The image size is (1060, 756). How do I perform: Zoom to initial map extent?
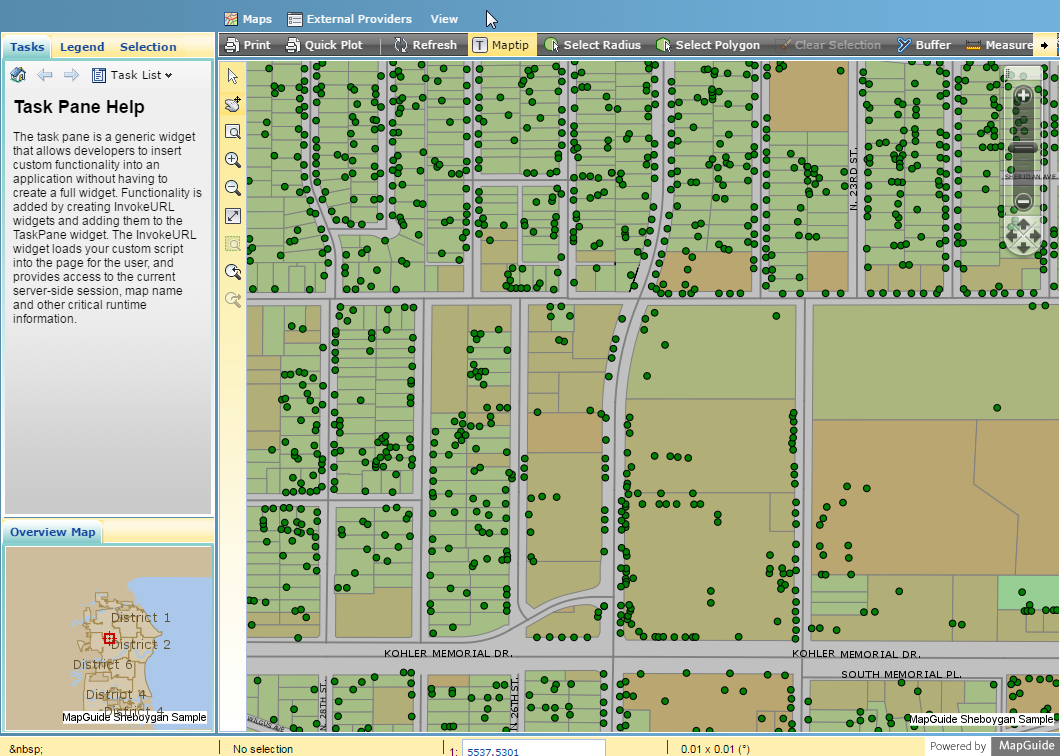point(233,216)
